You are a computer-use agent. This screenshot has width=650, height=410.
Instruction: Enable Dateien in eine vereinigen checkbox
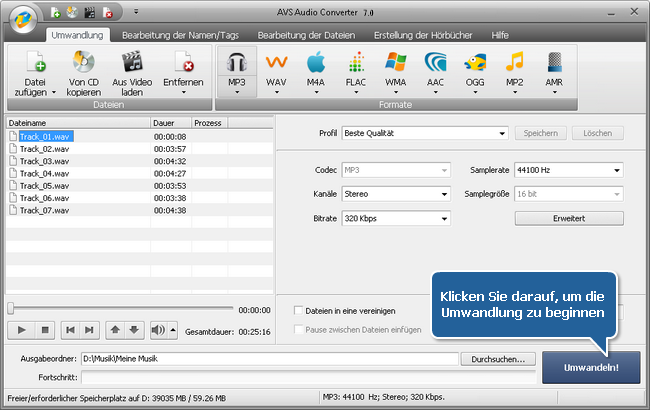tap(299, 311)
